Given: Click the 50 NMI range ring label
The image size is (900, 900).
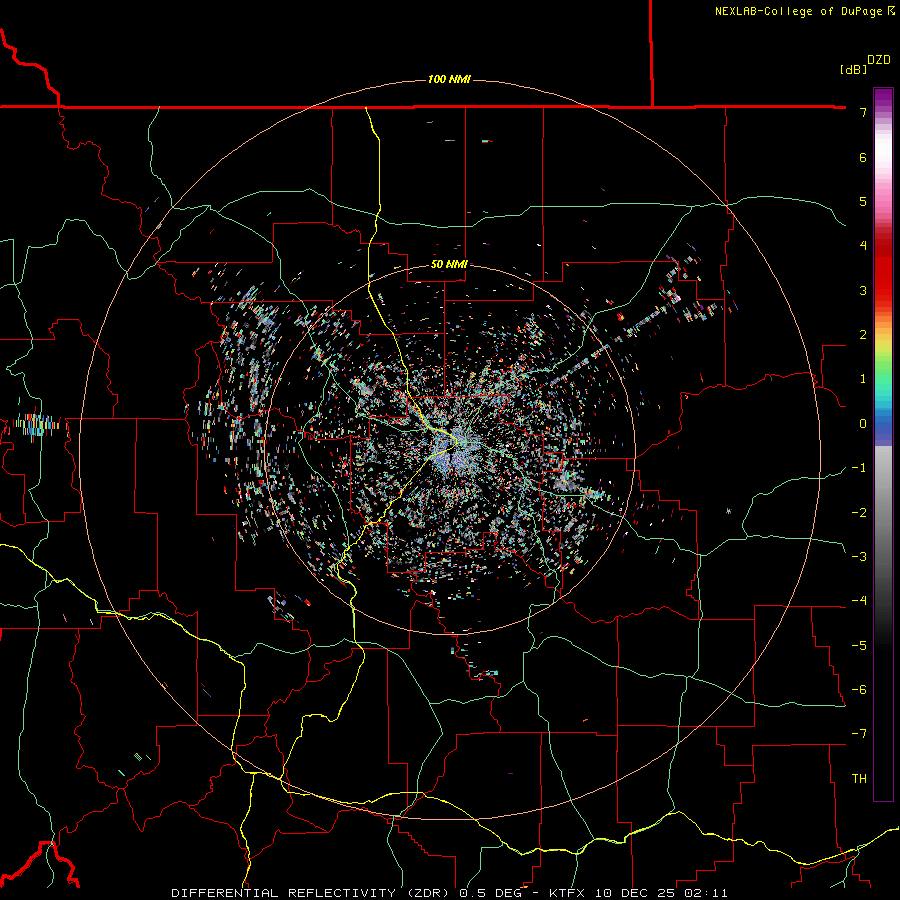Looking at the screenshot, I should point(449,264).
